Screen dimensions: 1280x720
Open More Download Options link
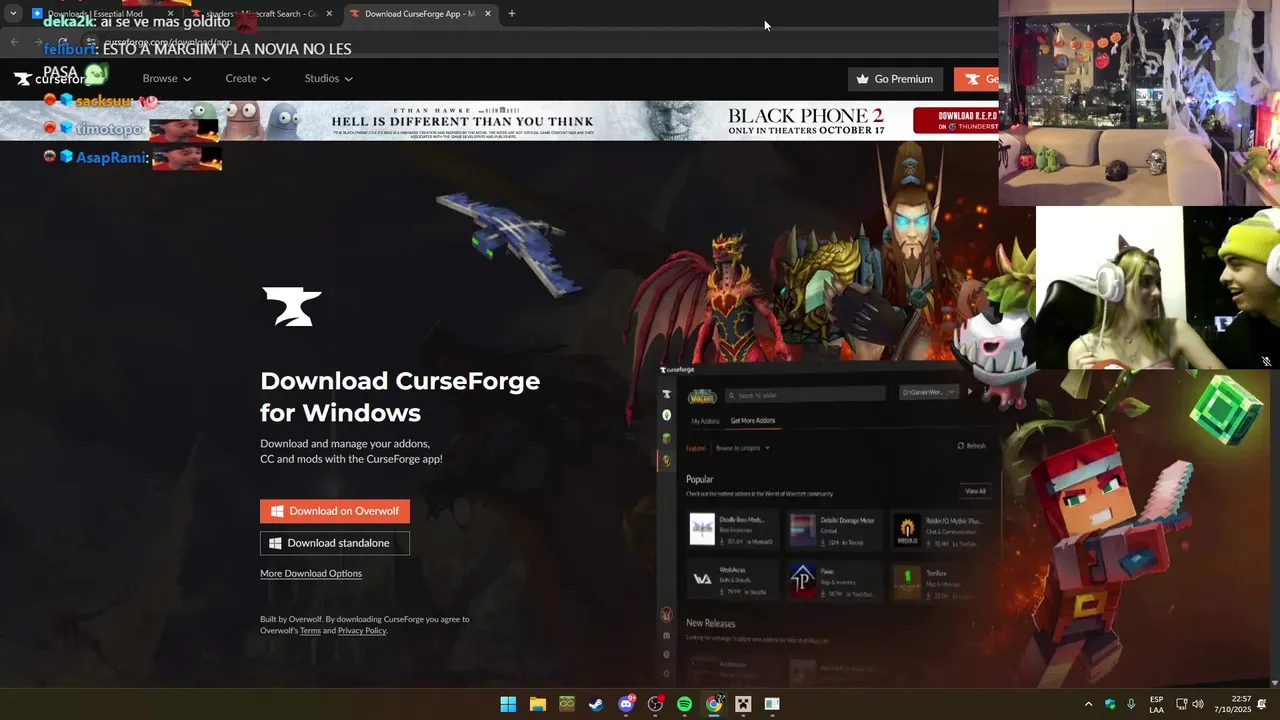pos(311,573)
